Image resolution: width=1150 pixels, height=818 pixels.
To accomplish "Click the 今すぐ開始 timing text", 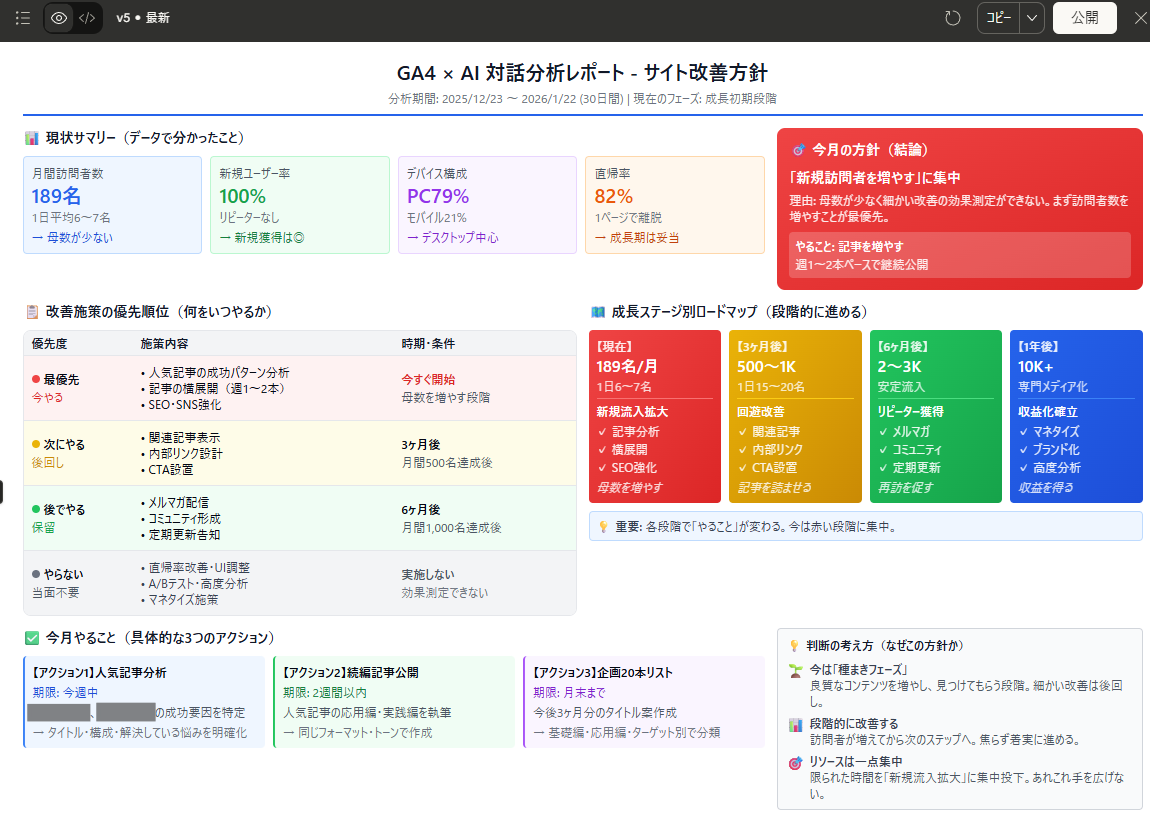I will (x=428, y=379).
